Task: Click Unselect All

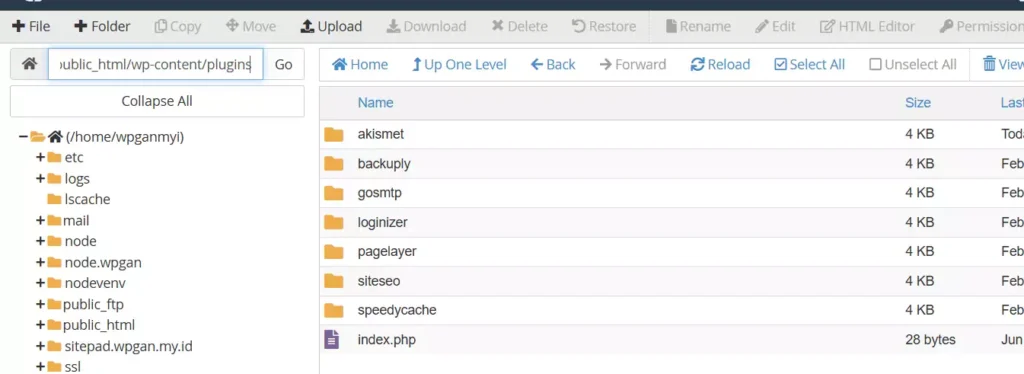Action: click(913, 64)
